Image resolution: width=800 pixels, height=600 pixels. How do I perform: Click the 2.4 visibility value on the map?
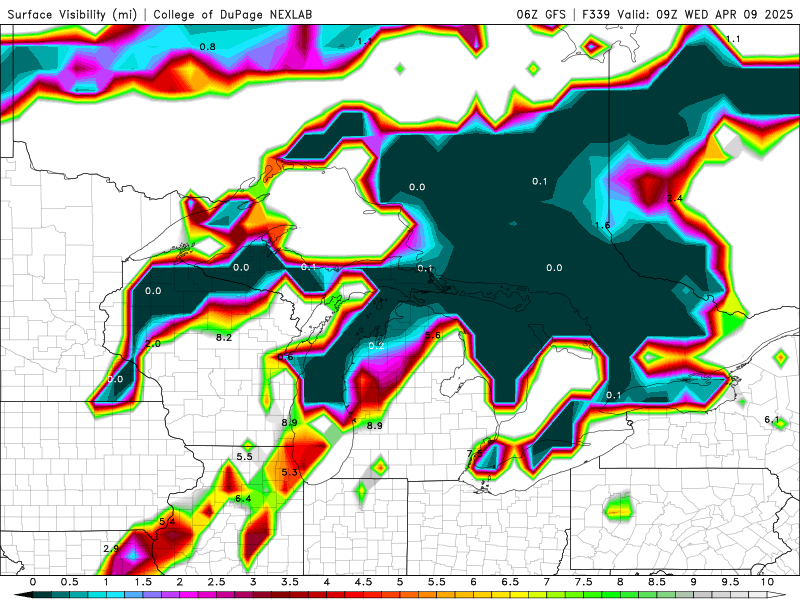coord(674,198)
